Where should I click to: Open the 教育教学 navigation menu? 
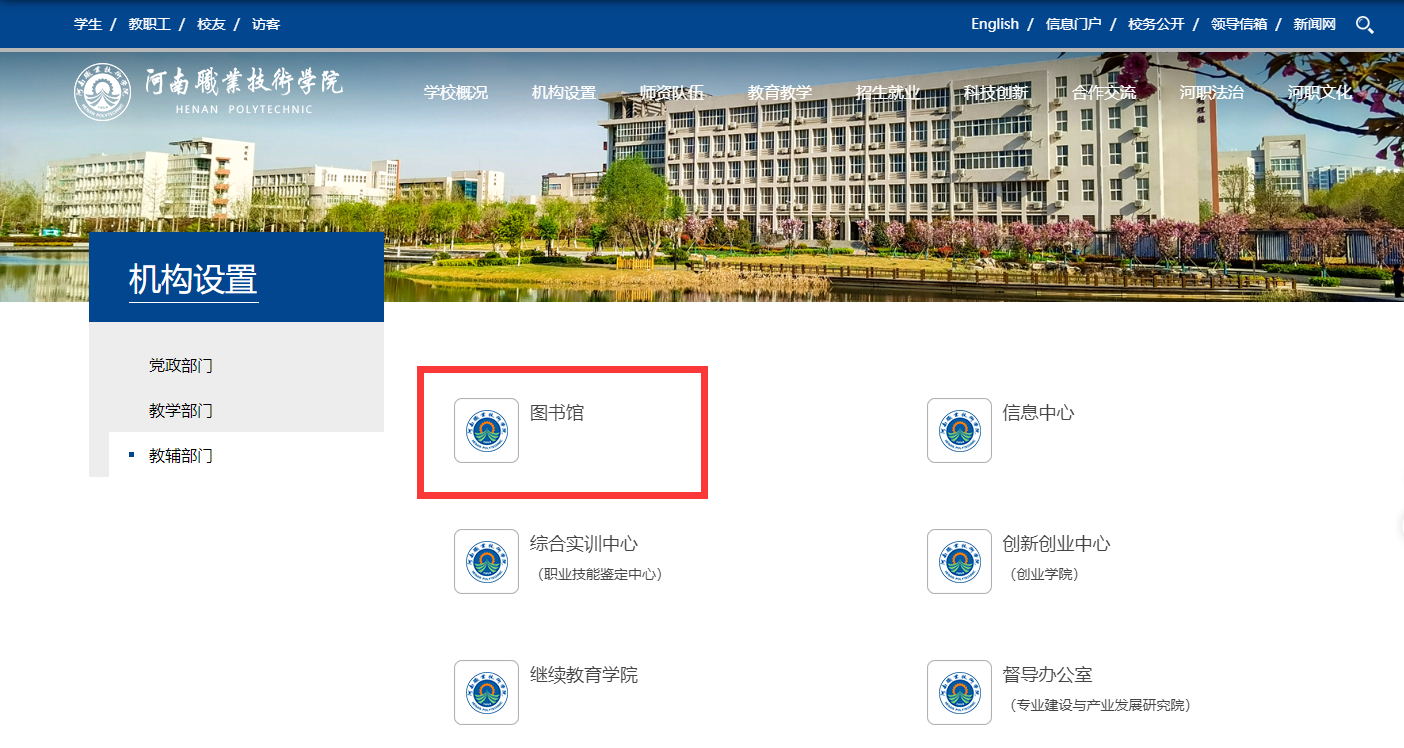point(780,93)
